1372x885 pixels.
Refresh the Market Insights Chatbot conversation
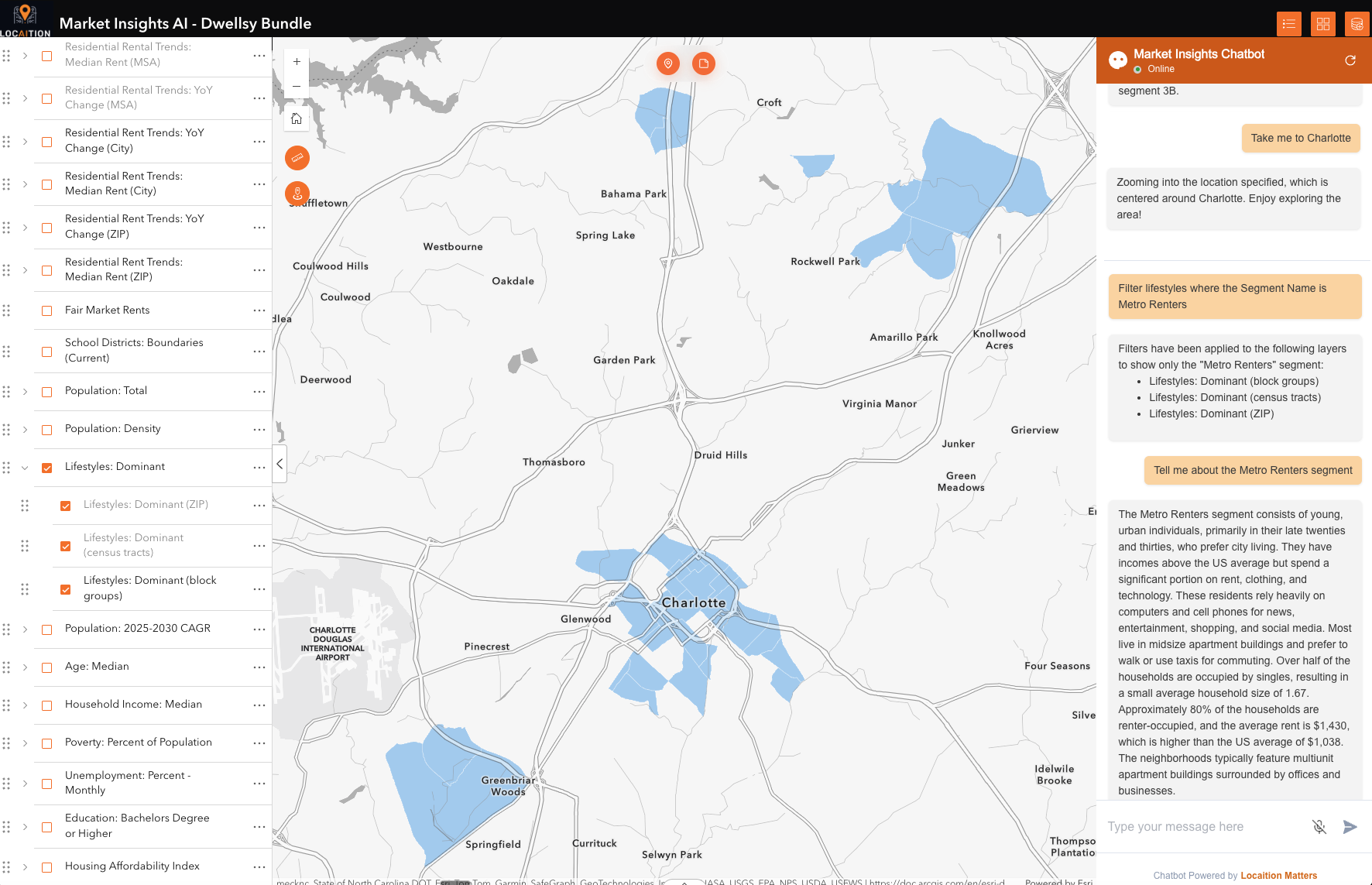(1350, 60)
